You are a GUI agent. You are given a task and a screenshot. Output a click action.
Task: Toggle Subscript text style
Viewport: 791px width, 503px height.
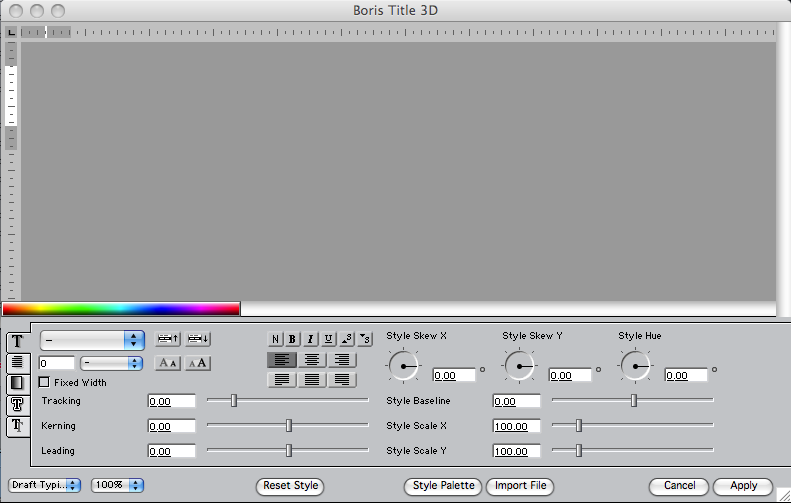[365, 339]
